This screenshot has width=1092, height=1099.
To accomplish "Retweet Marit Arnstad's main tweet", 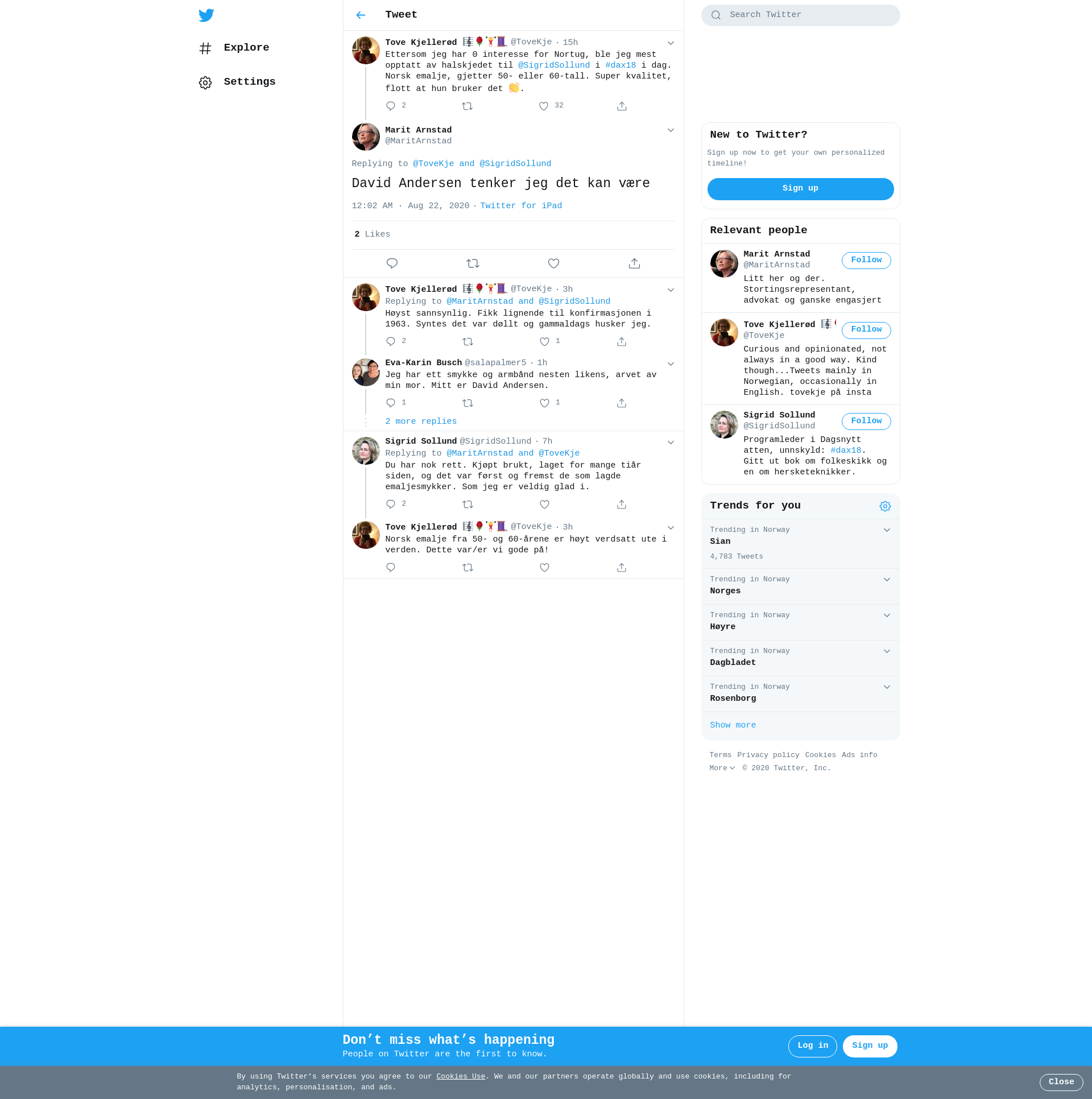I will (x=473, y=263).
